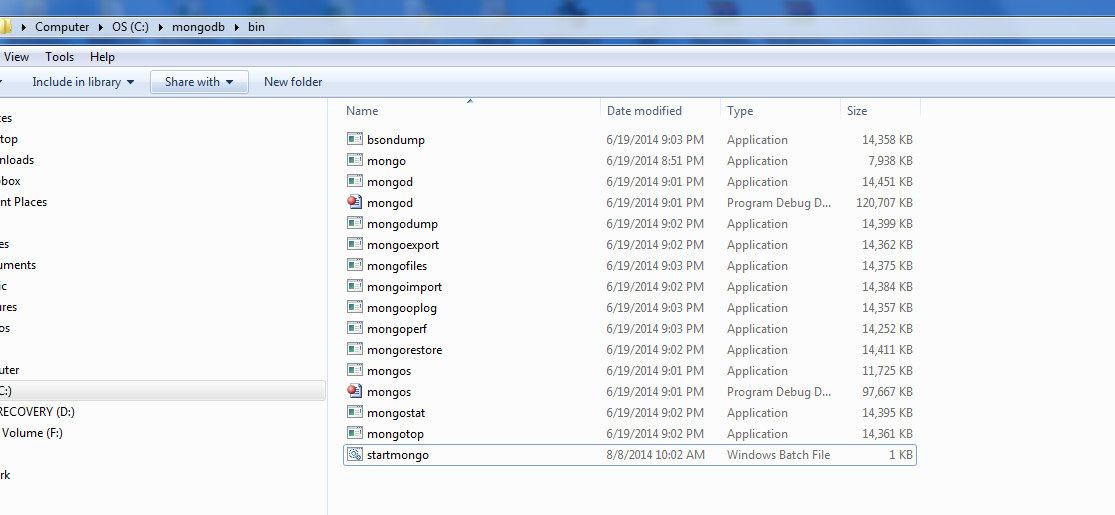Go to the mongodb folder in the address bar
Viewport: 1115px width, 515px height.
click(198, 27)
